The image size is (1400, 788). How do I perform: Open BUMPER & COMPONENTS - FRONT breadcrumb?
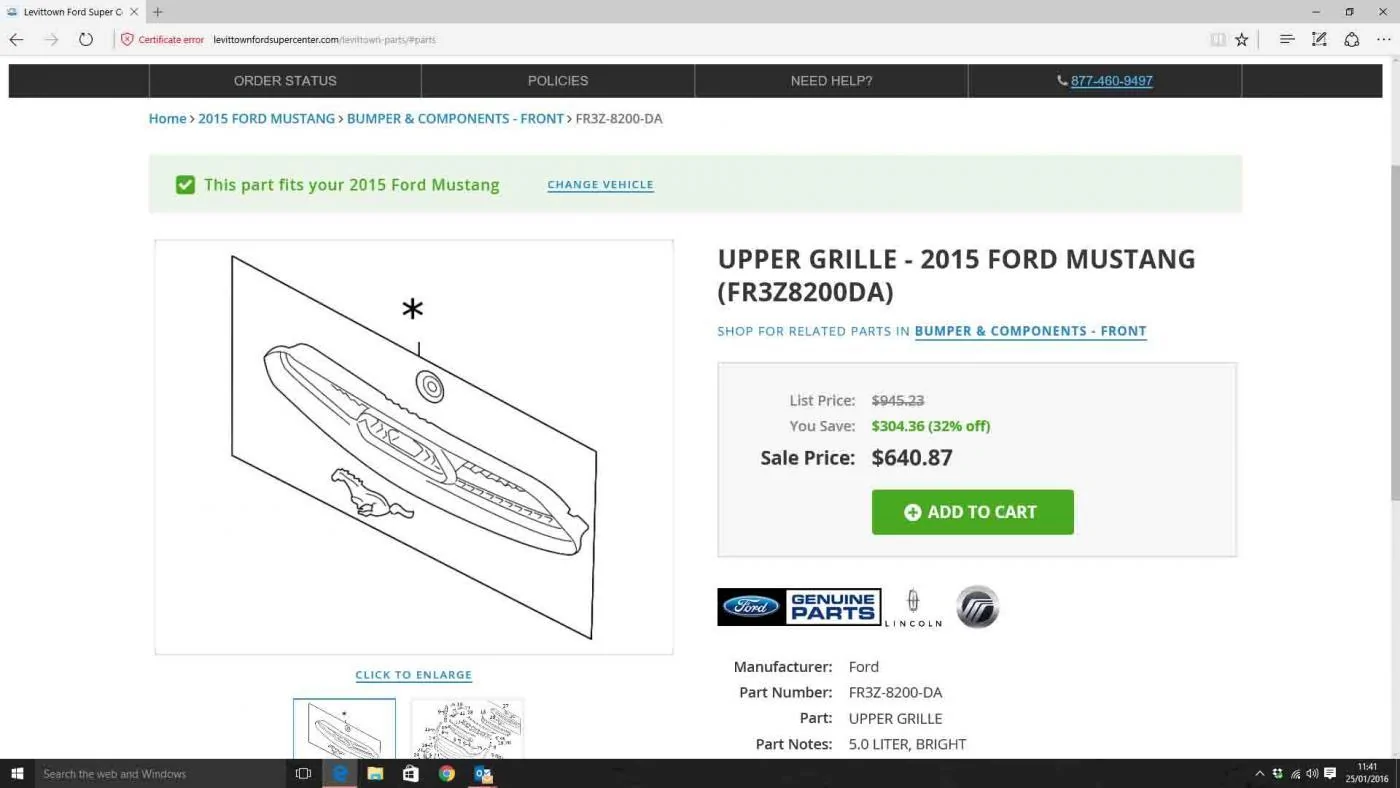click(x=455, y=118)
